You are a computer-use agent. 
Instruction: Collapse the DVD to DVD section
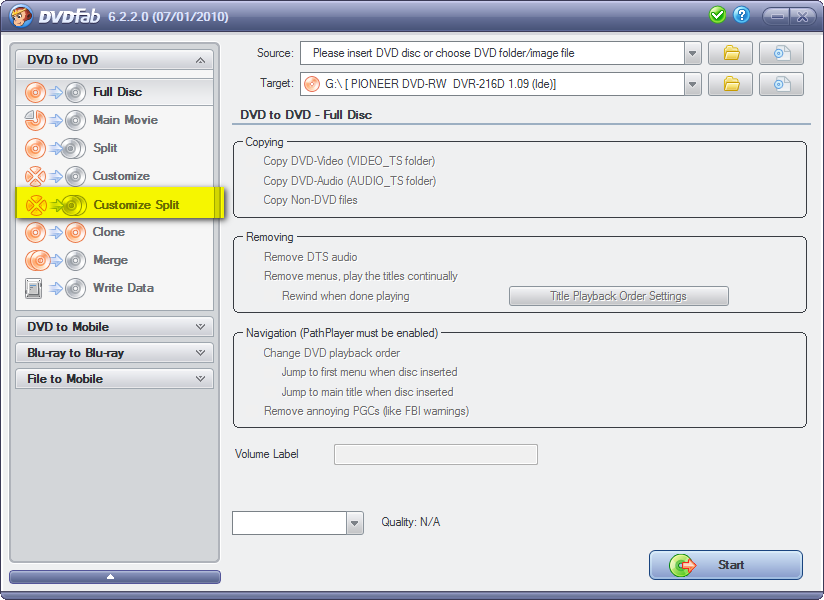click(115, 60)
